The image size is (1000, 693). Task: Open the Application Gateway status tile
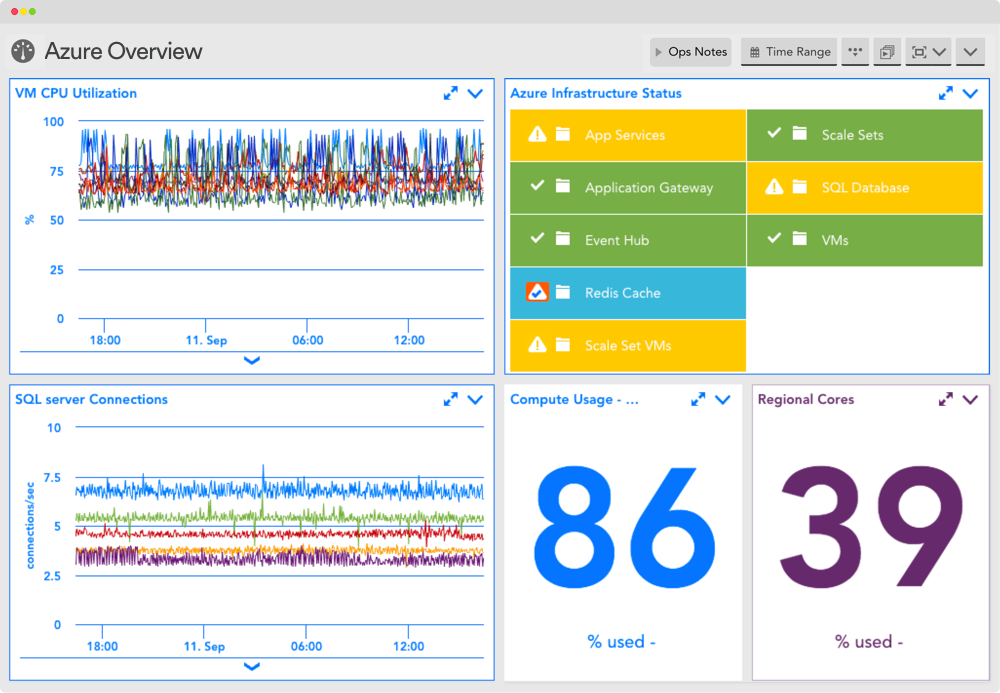628,187
